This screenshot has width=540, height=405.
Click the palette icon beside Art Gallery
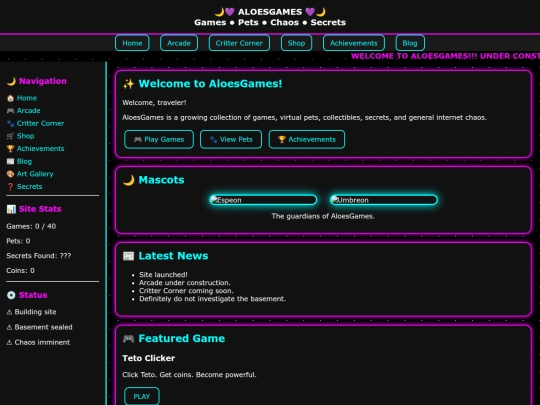click(x=10, y=174)
